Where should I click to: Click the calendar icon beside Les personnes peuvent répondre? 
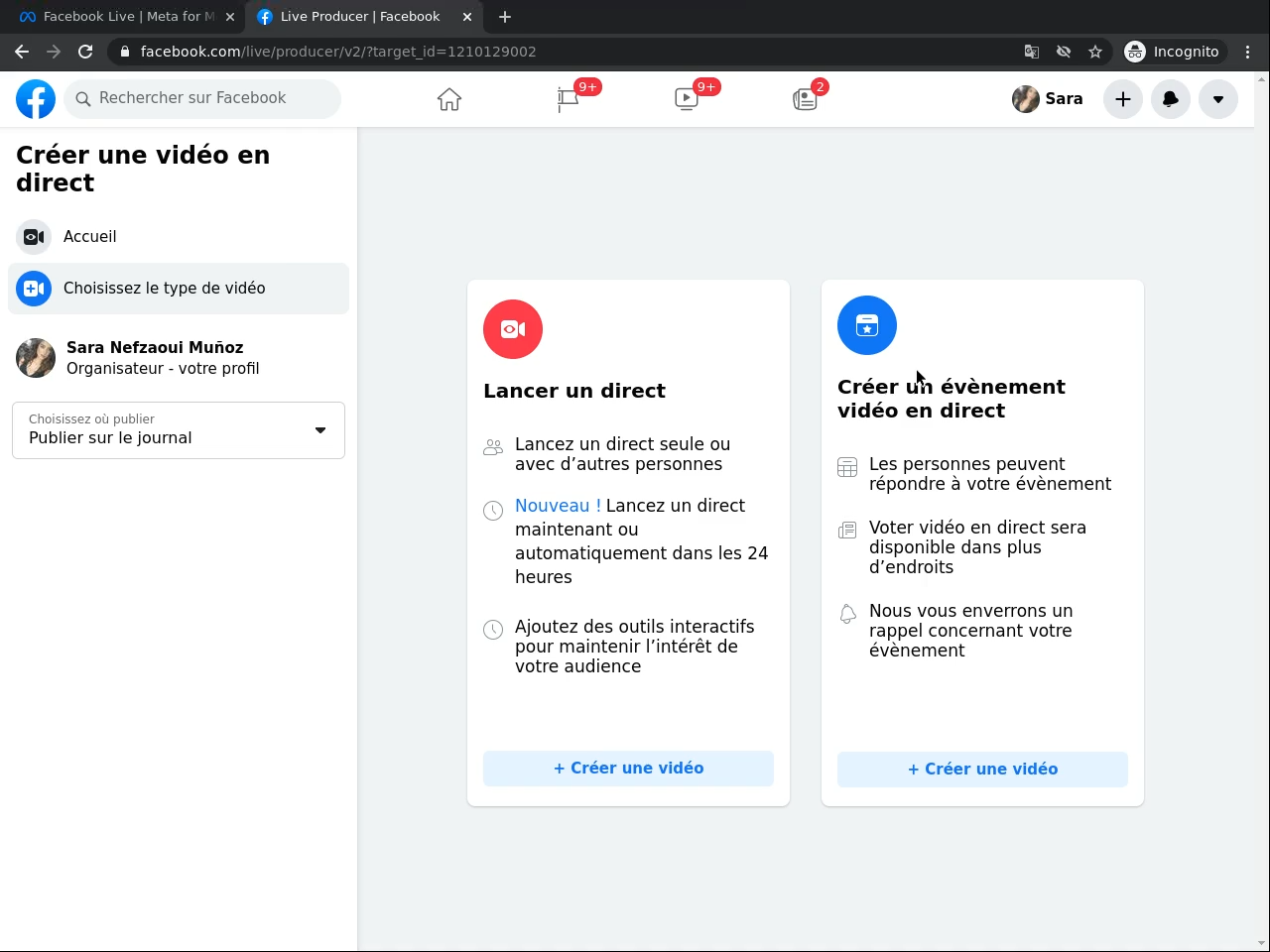tap(847, 467)
